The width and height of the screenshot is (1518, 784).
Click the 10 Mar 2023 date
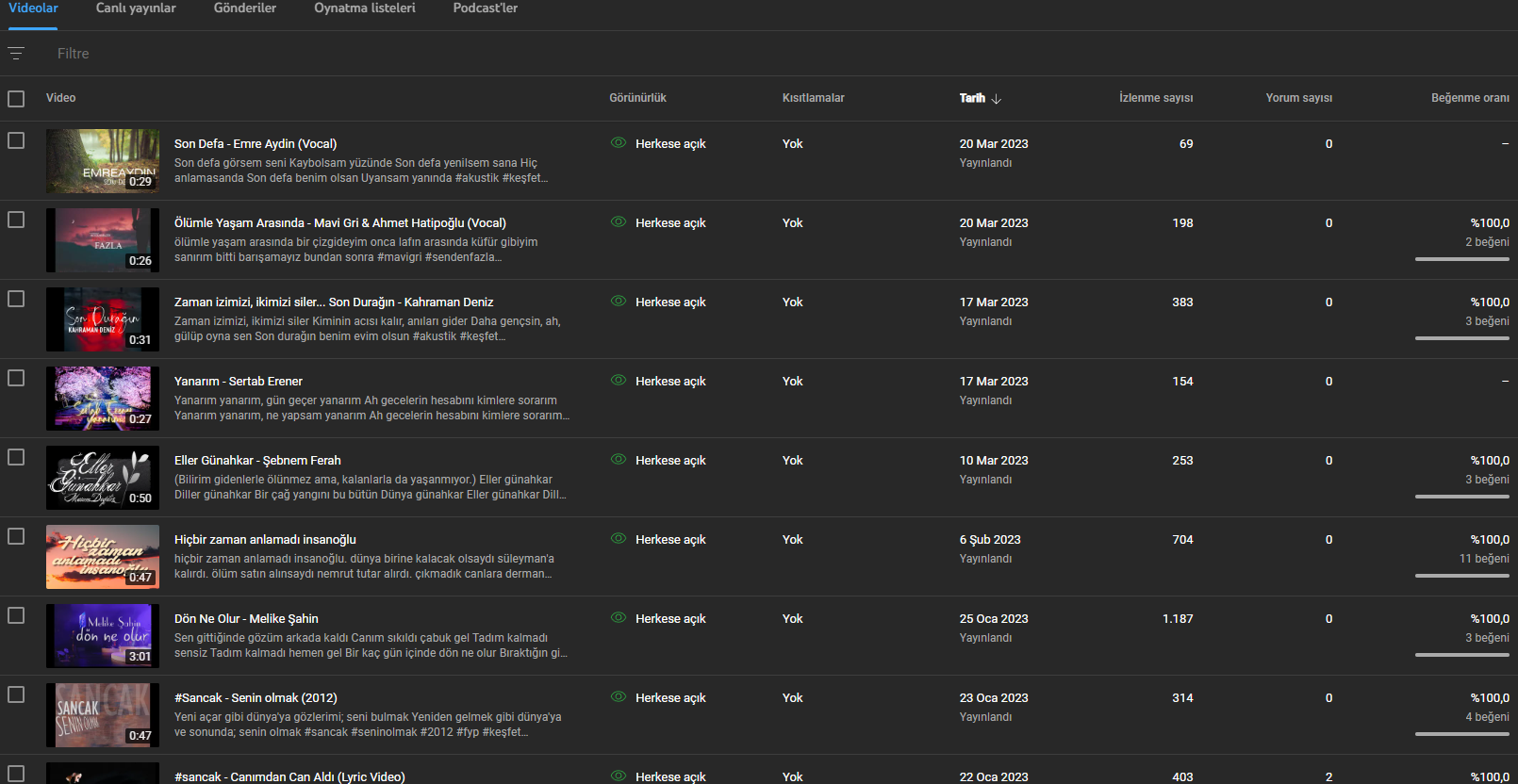(x=994, y=461)
